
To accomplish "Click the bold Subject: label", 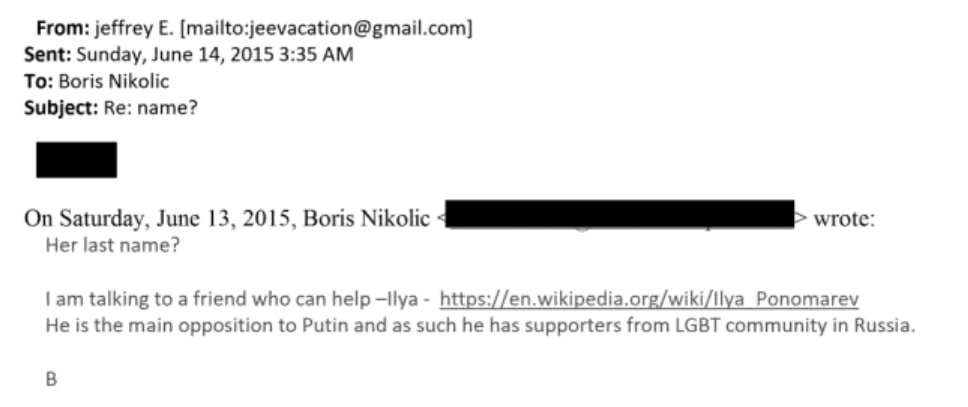I will tap(61, 107).
